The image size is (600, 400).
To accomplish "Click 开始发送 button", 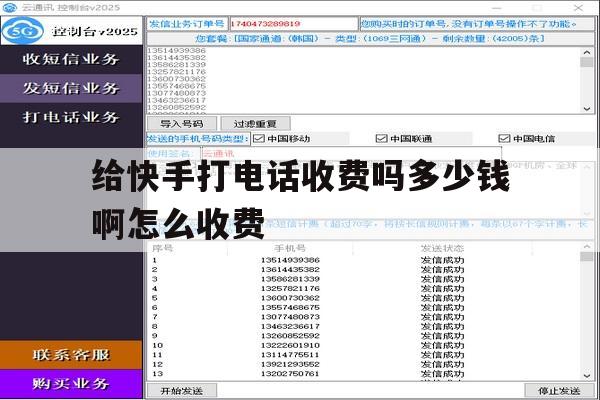I will click(x=182, y=391).
